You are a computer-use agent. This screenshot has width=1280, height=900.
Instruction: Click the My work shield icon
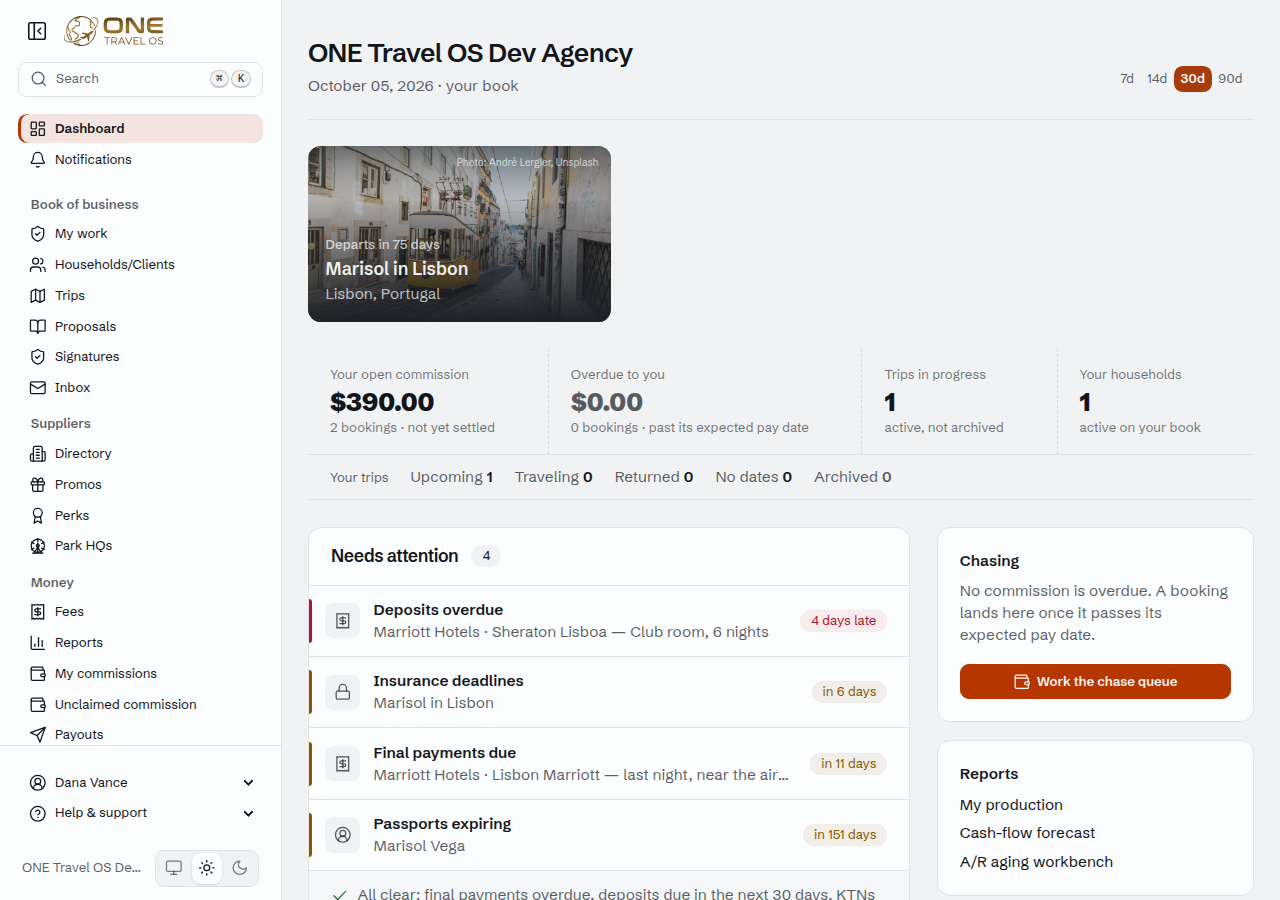coord(38,233)
